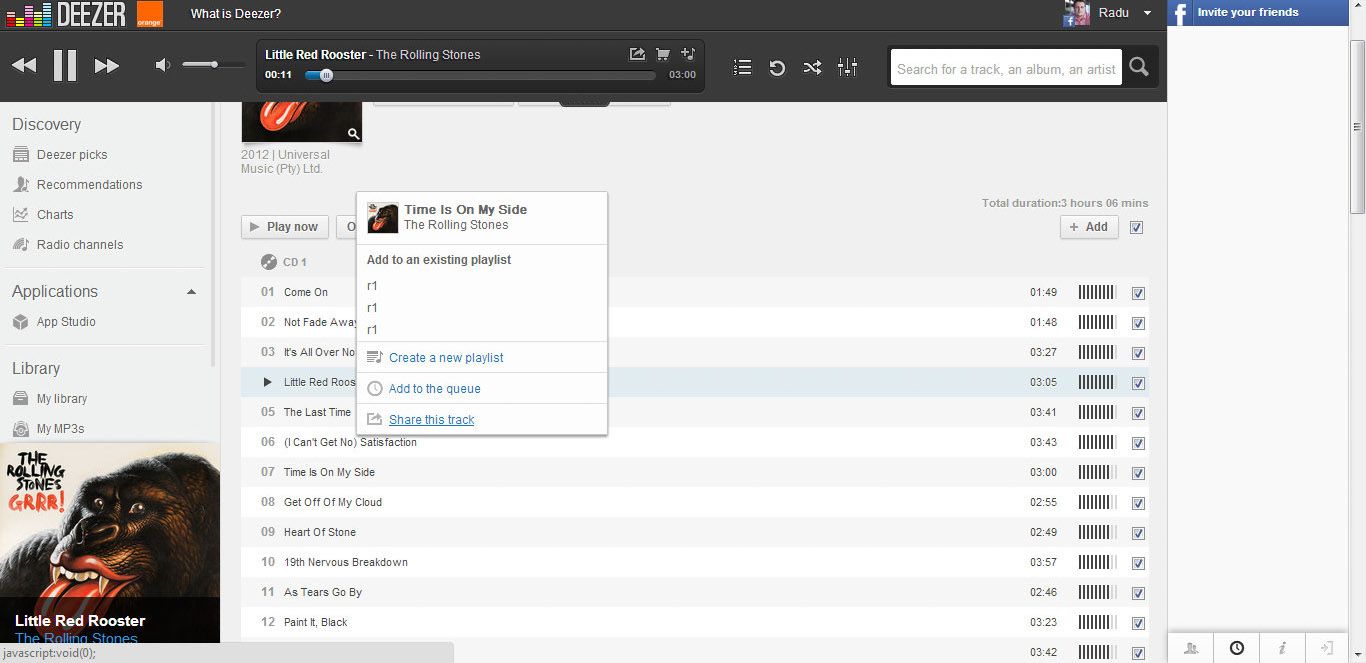Open What is Deezer? link
This screenshot has height=663, width=1366.
236,14
